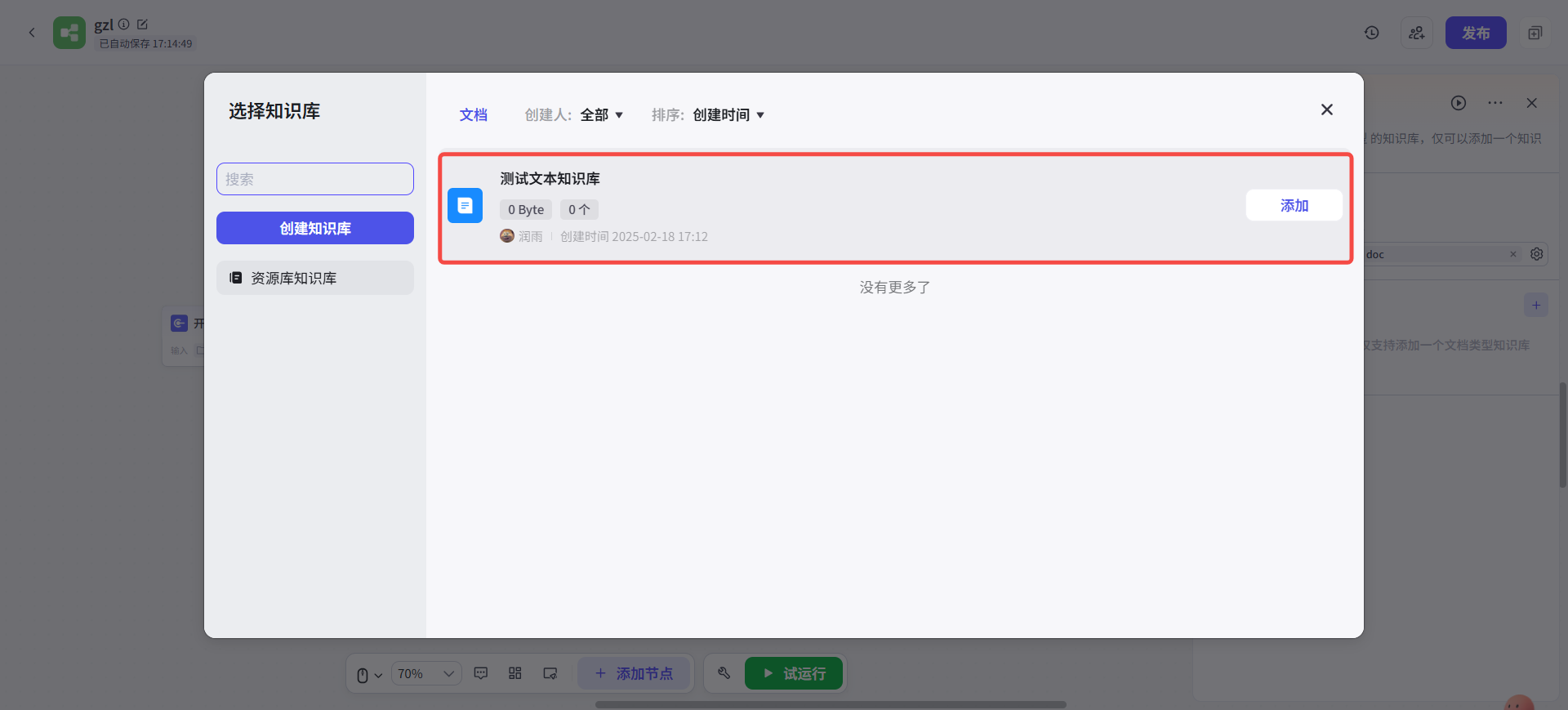
Task: Click the 测试文本知识库 document icon
Action: [465, 206]
